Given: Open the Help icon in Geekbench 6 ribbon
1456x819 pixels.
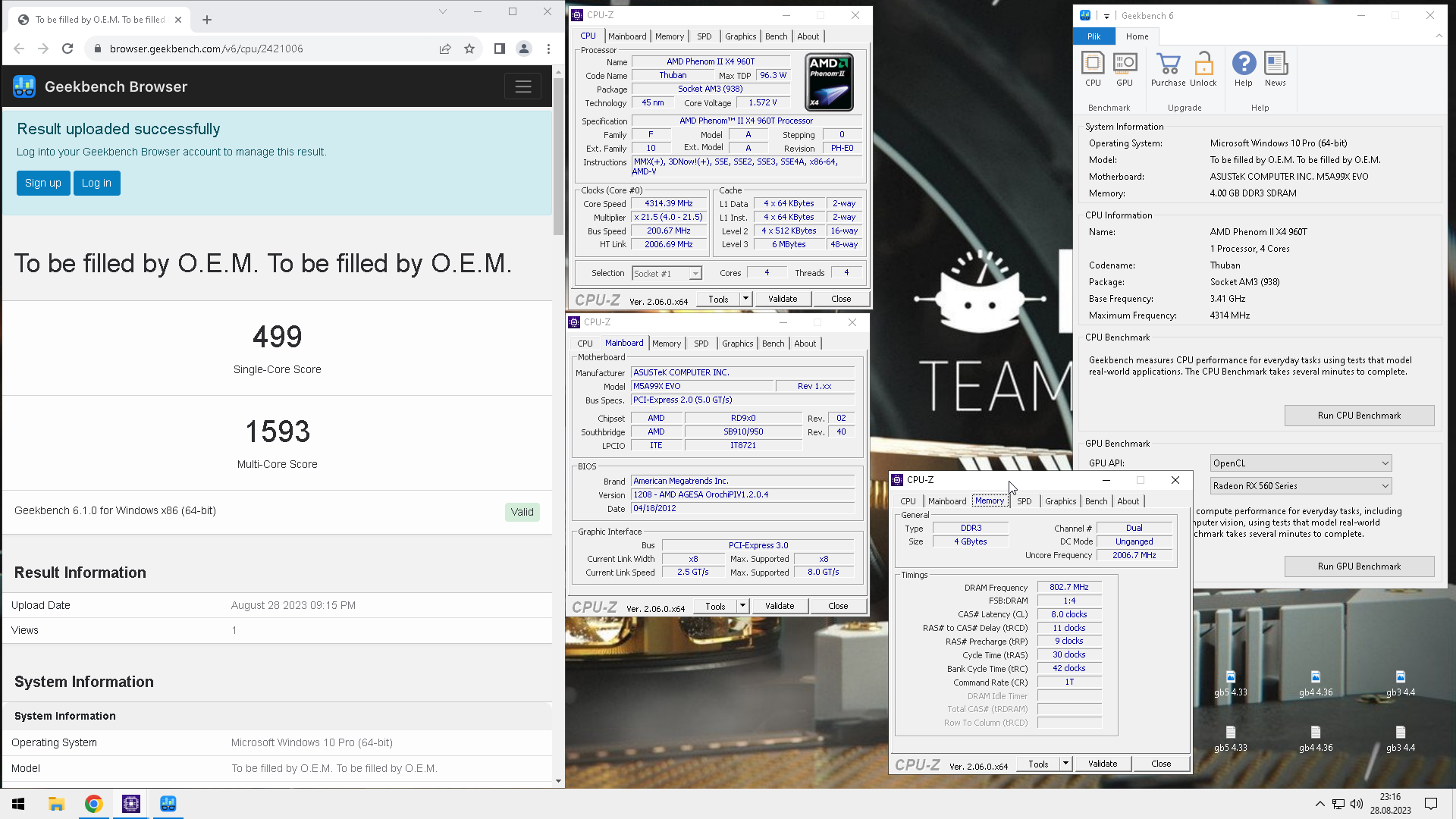Looking at the screenshot, I should 1244,68.
